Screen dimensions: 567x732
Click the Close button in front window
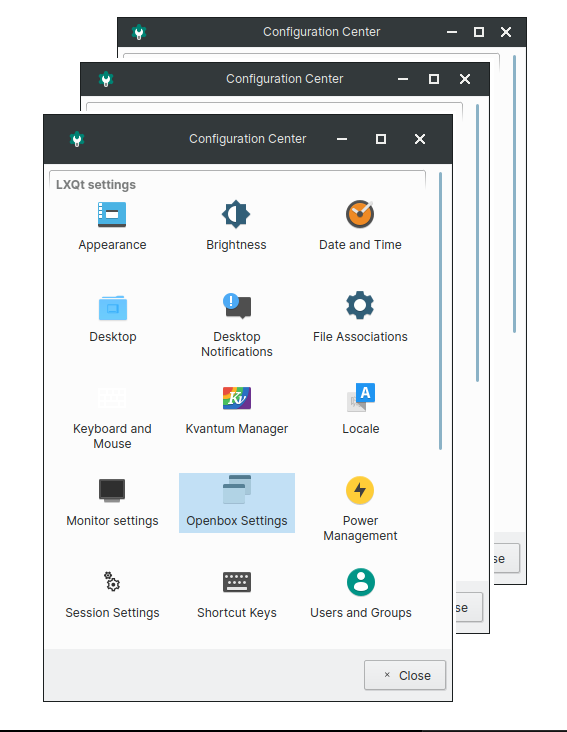pos(405,675)
